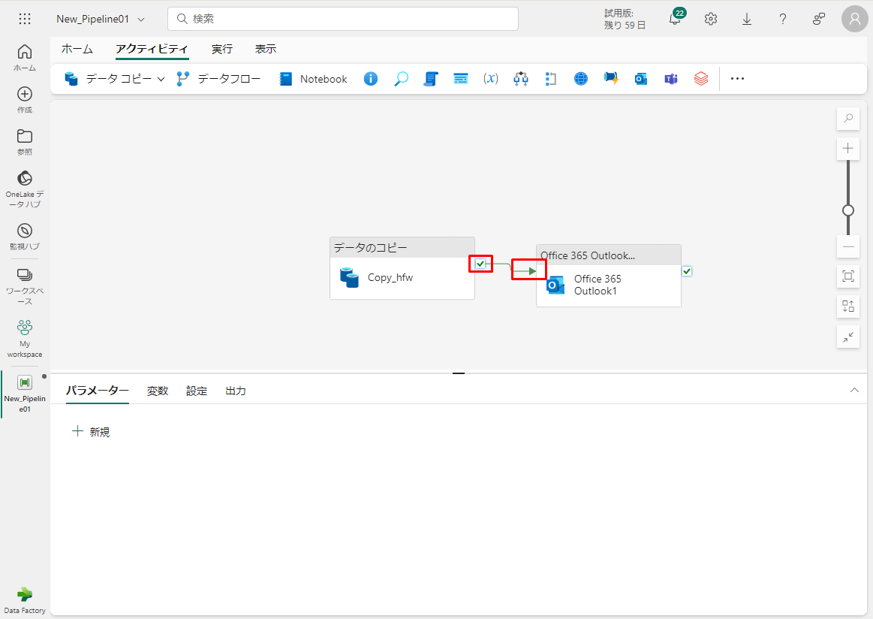873x619 pixels.
Task: Open the 変数 tab in bottom panel
Action: click(x=158, y=391)
